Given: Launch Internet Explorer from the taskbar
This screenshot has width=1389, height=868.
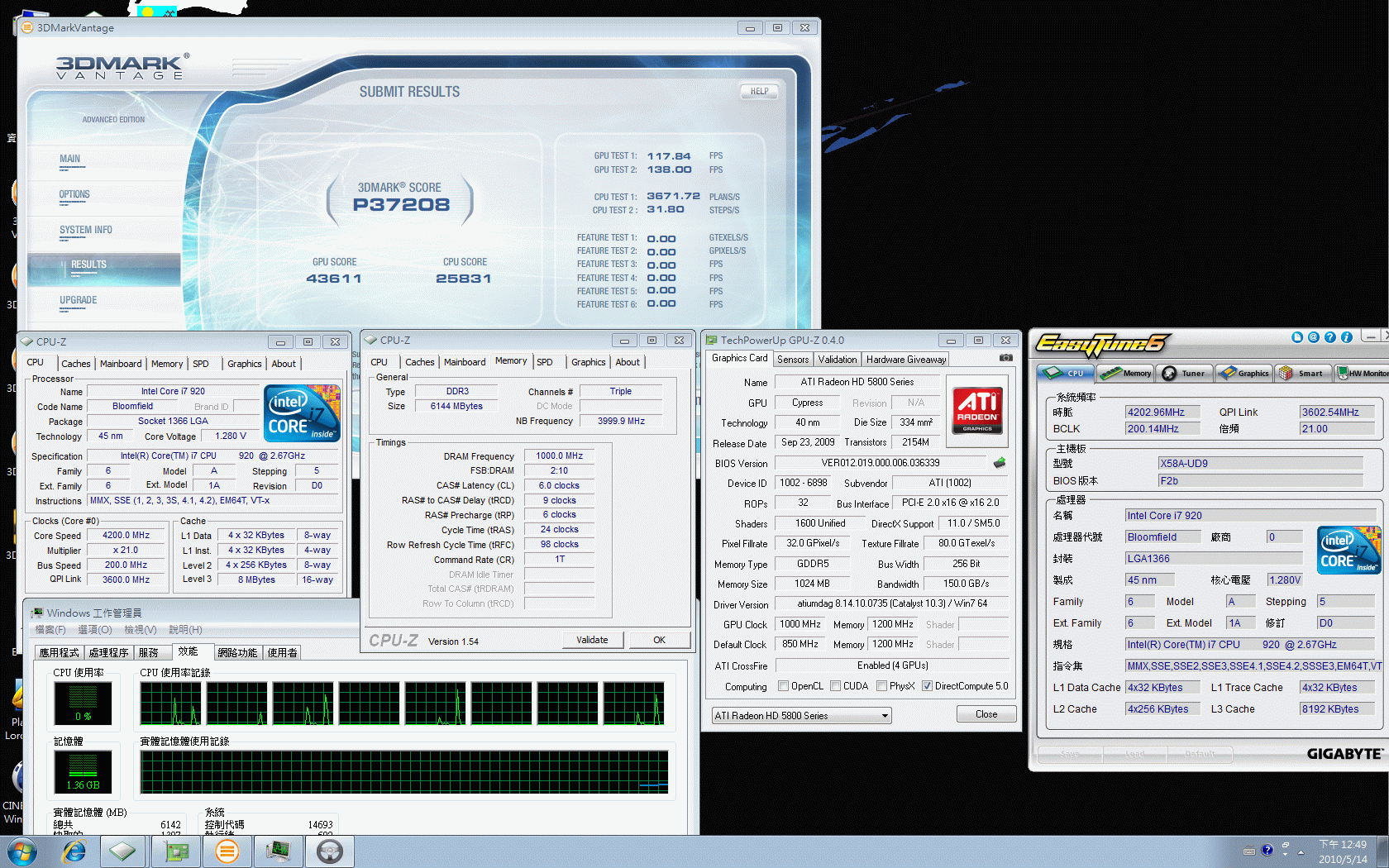Looking at the screenshot, I should [x=74, y=851].
